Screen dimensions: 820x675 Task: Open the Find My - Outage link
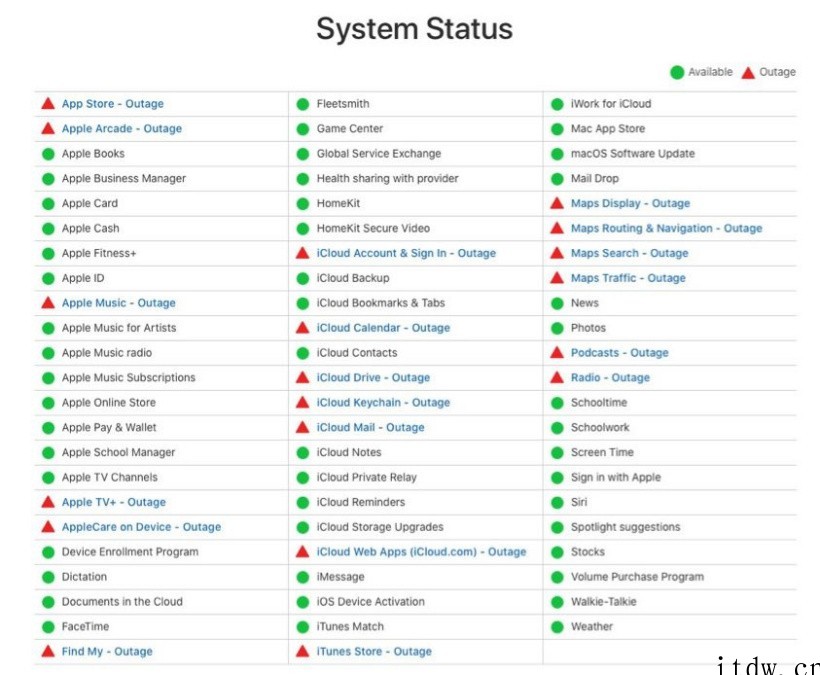pos(107,651)
